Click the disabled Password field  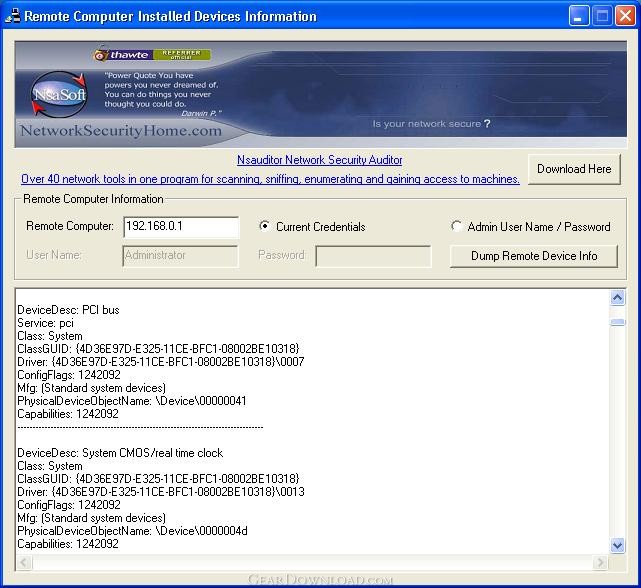373,256
